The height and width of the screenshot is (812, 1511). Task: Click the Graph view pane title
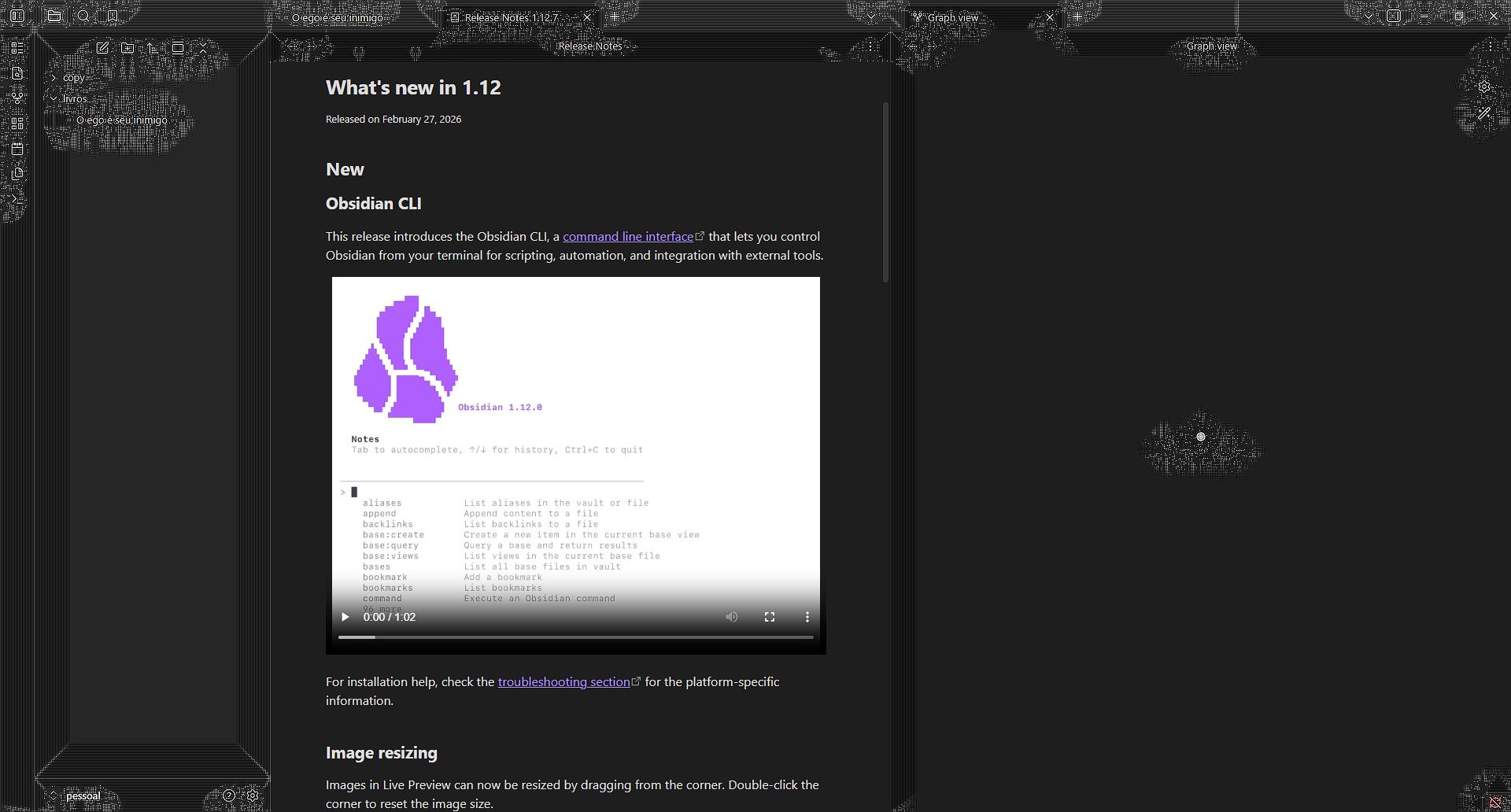1212,46
